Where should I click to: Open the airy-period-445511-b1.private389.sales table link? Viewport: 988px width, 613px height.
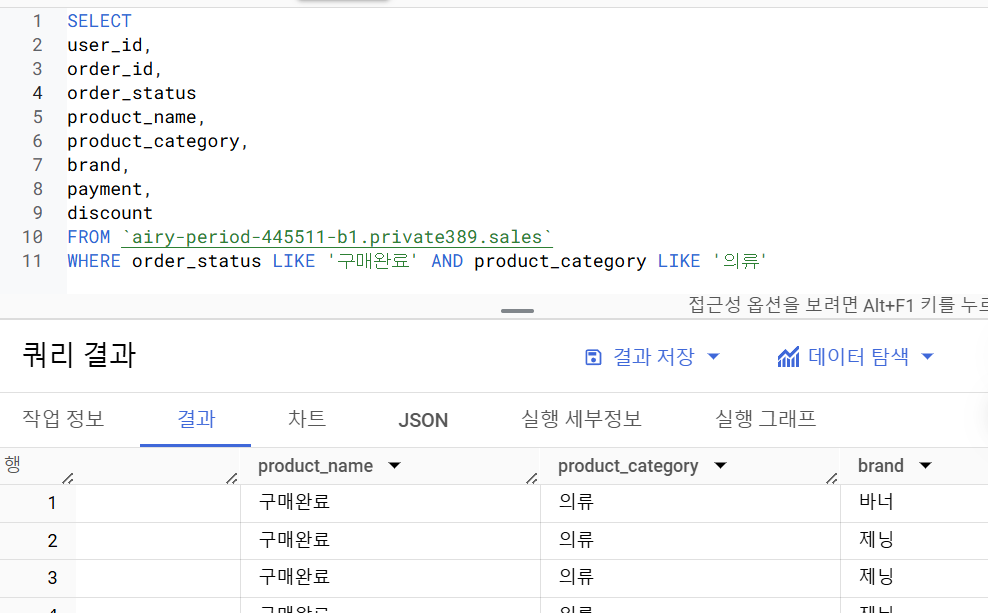click(x=336, y=238)
